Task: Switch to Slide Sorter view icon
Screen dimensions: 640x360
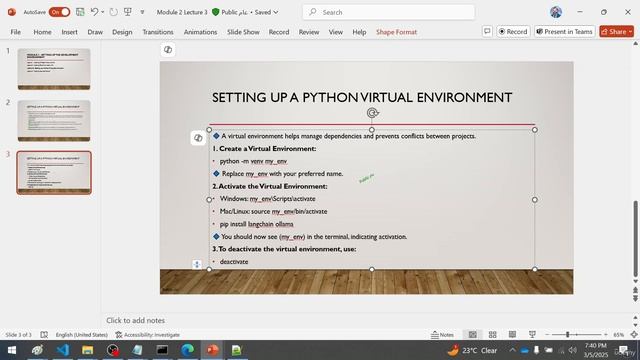Action: pyautogui.click(x=493, y=335)
